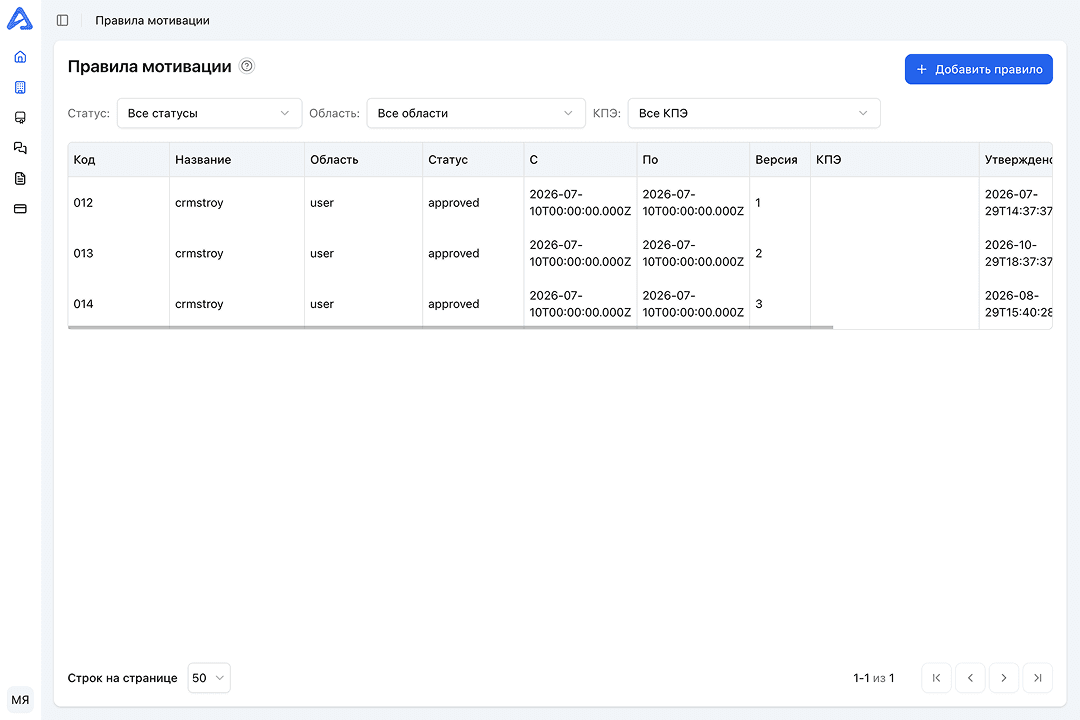Click the По column header
Viewport: 1080px width, 720px height.
694,160
